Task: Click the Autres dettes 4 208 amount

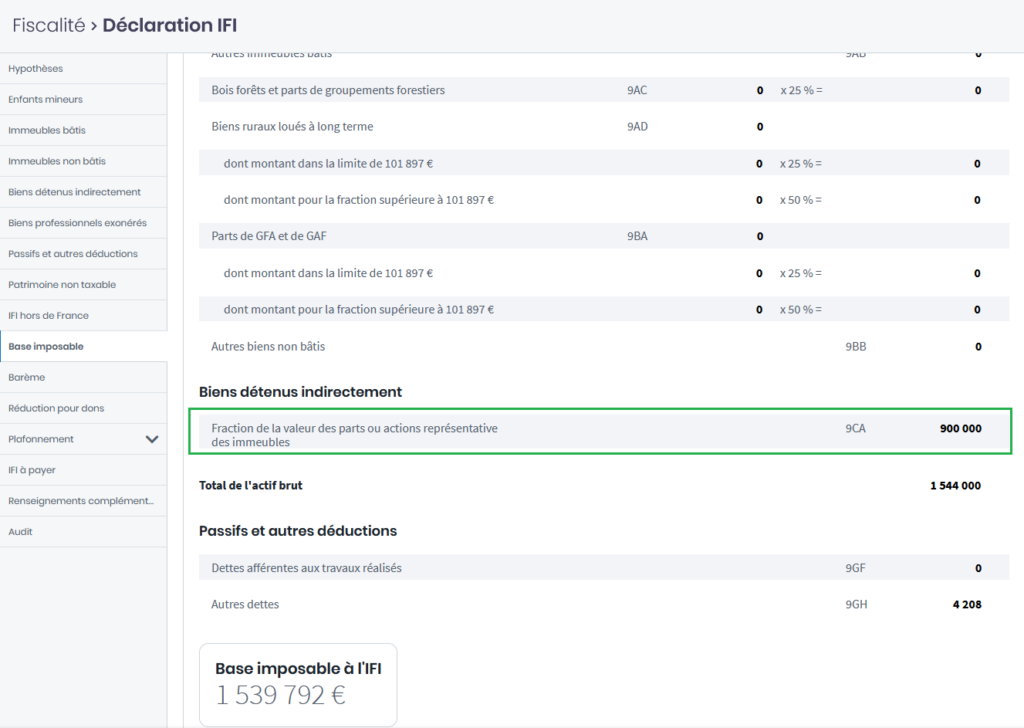Action: tap(966, 605)
